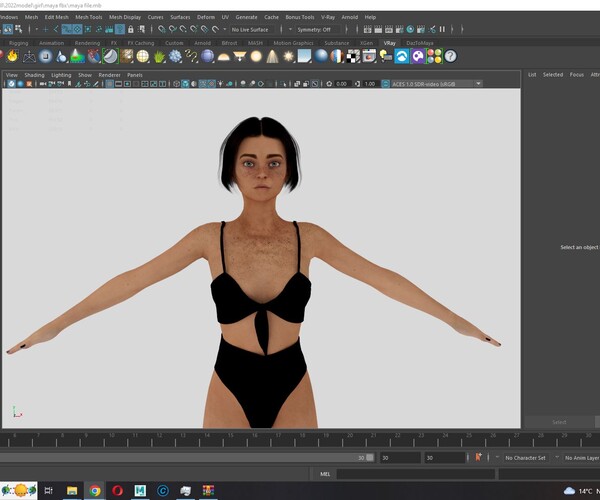
Task: Click the first clapboard render icon
Action: [x=367, y=29]
